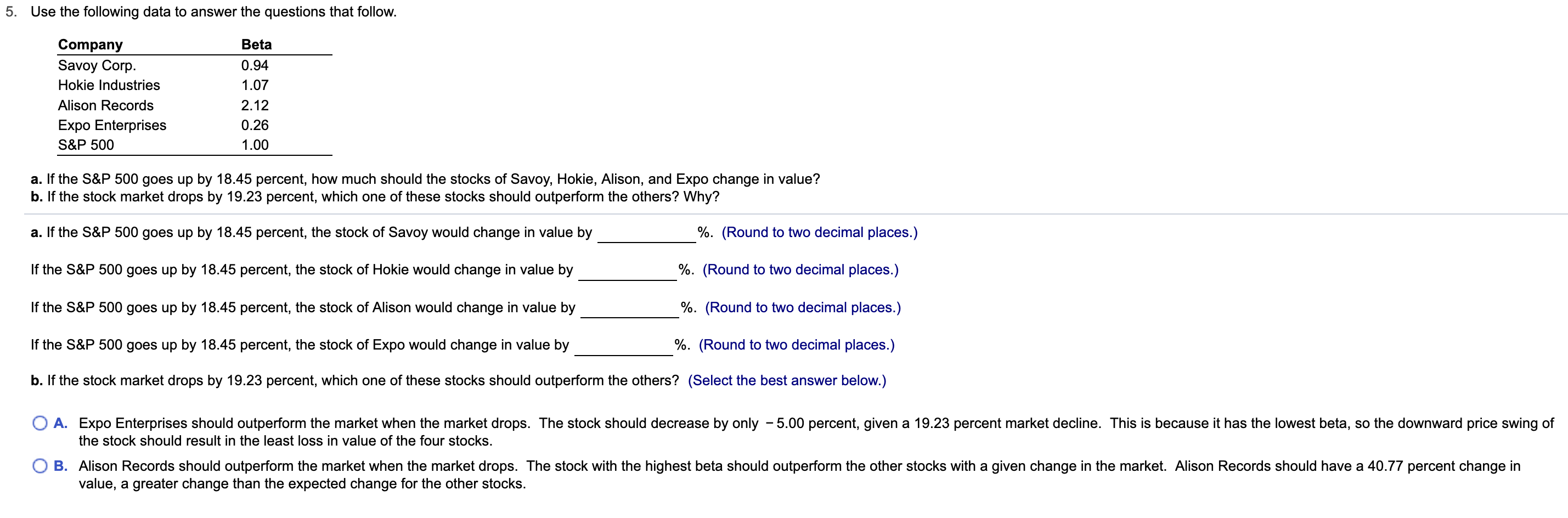Viewport: 1568px width, 518px height.
Task: Click the Beta column header
Action: coord(256,44)
